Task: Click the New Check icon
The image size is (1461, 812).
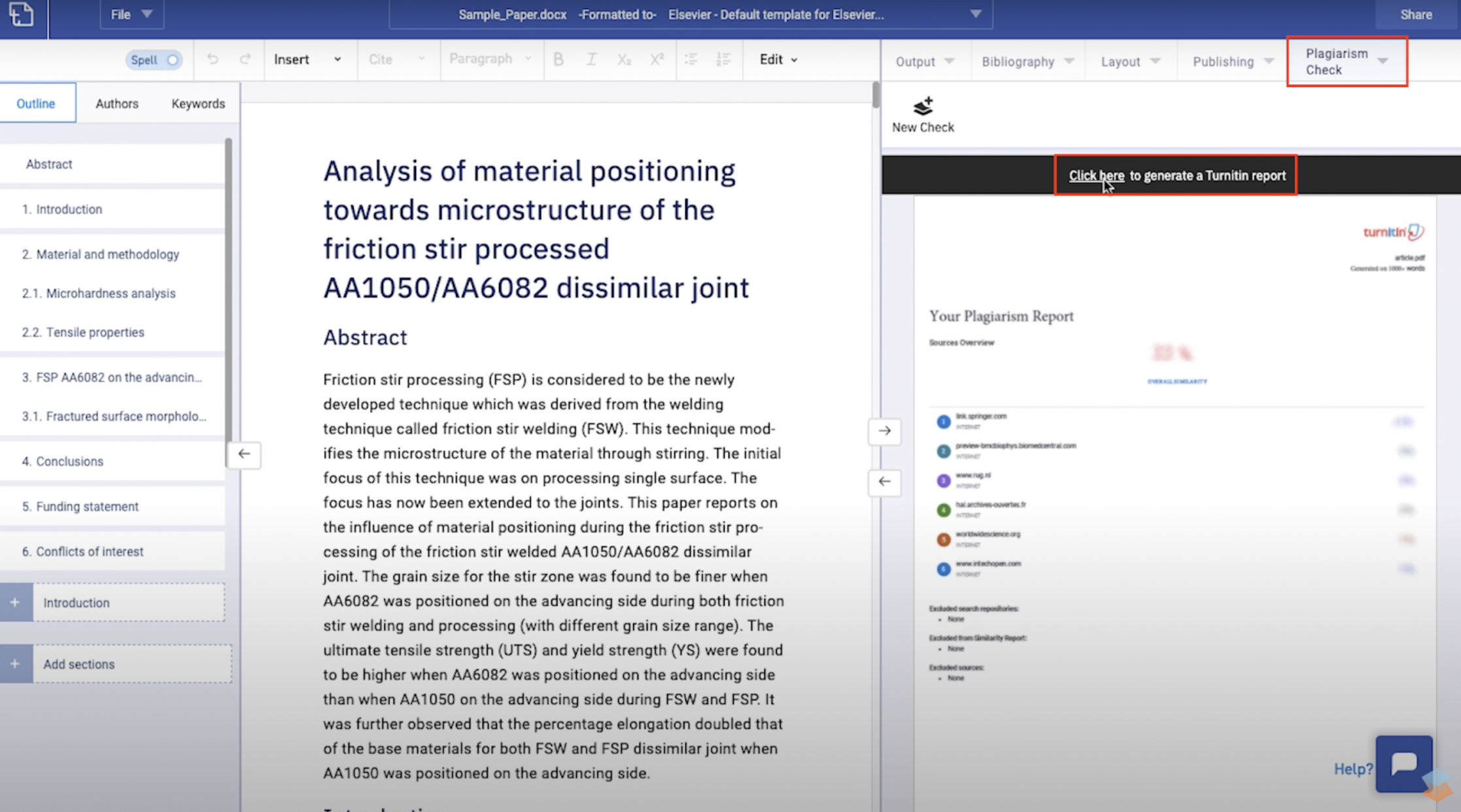Action: [923, 106]
